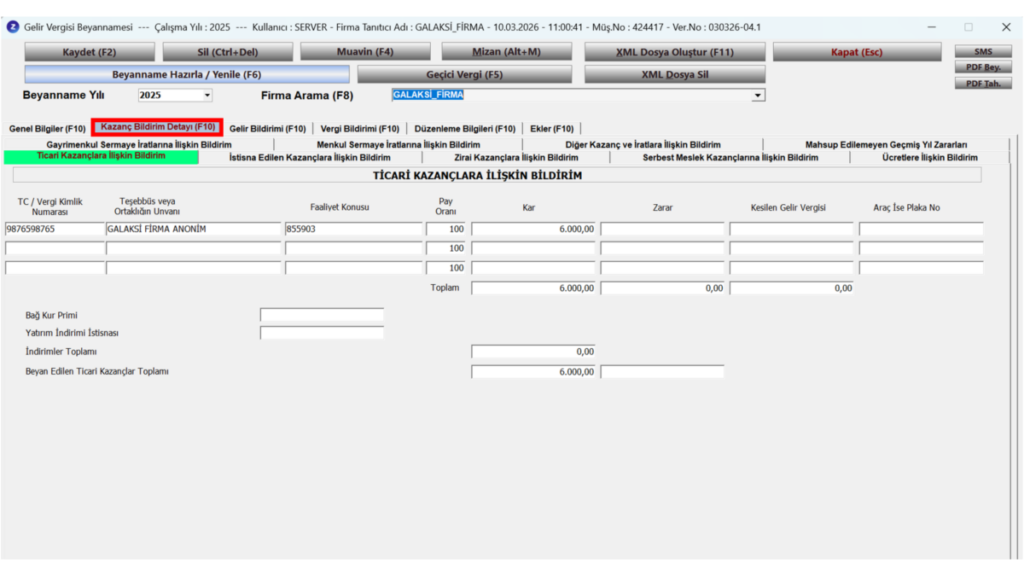Screen dimensions: 1024x576
Task: Click the SMS button
Action: click(983, 51)
